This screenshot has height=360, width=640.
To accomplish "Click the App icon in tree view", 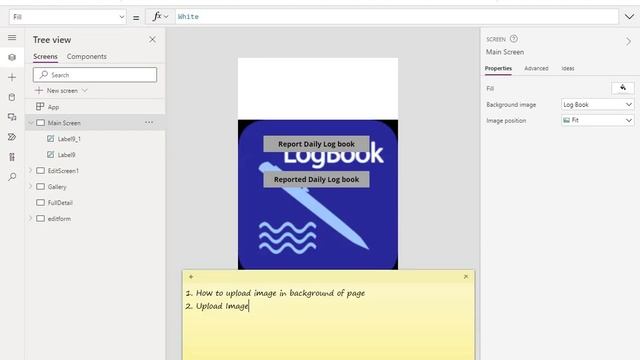I will 40,107.
